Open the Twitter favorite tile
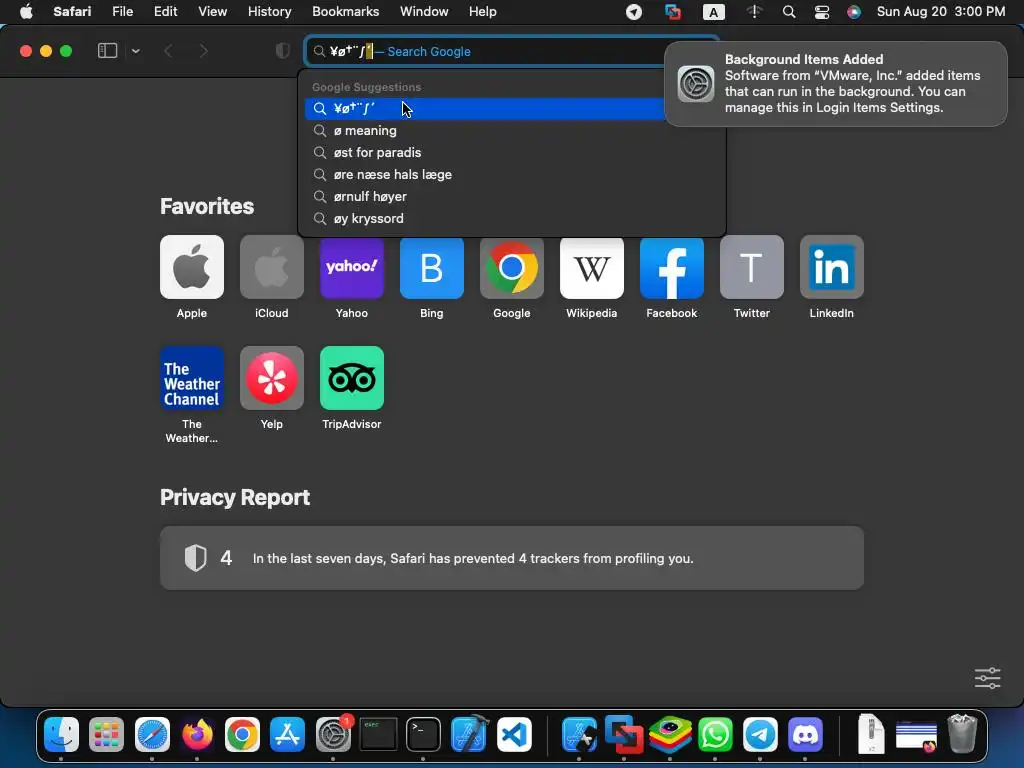 pyautogui.click(x=752, y=267)
